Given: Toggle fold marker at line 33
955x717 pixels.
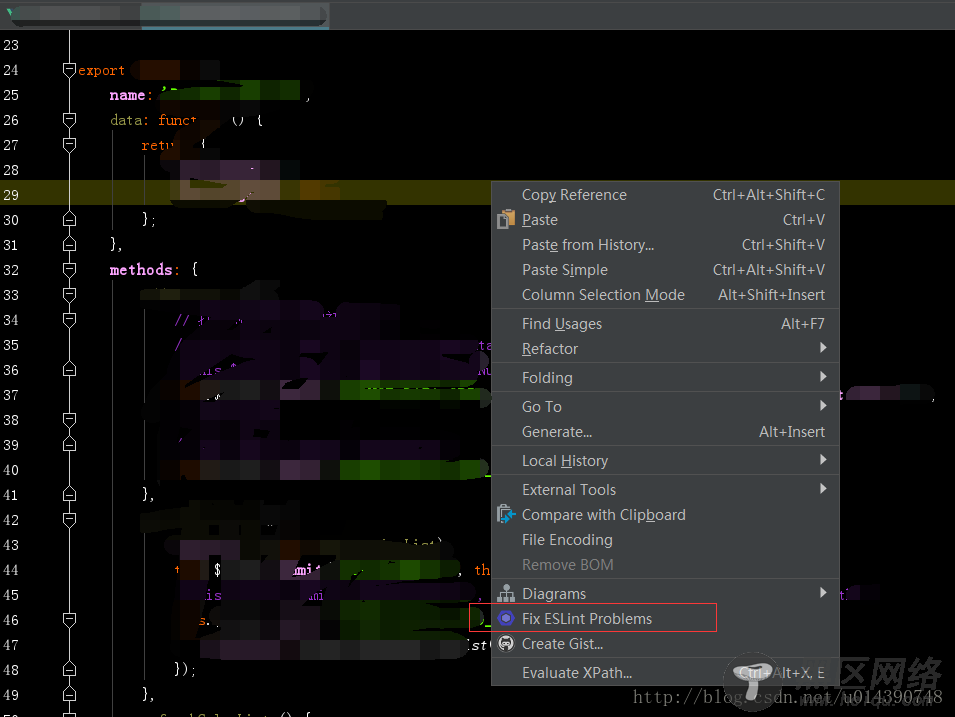Looking at the screenshot, I should tap(69, 295).
